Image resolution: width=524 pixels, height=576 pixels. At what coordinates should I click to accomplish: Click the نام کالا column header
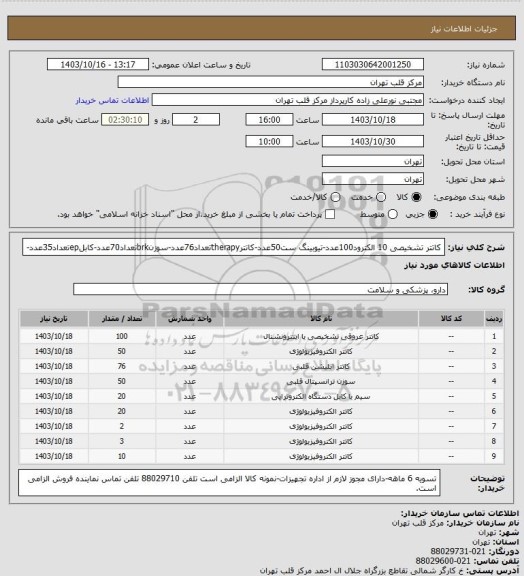(321, 319)
